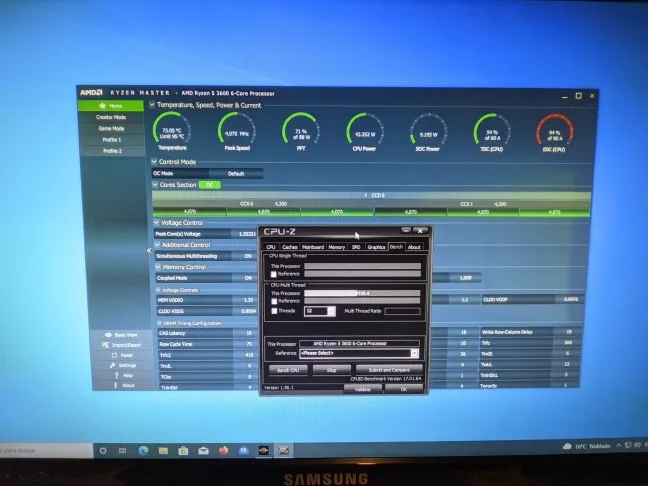Open Mail from the taskbar
The width and height of the screenshot is (648, 486).
pyautogui.click(x=203, y=450)
